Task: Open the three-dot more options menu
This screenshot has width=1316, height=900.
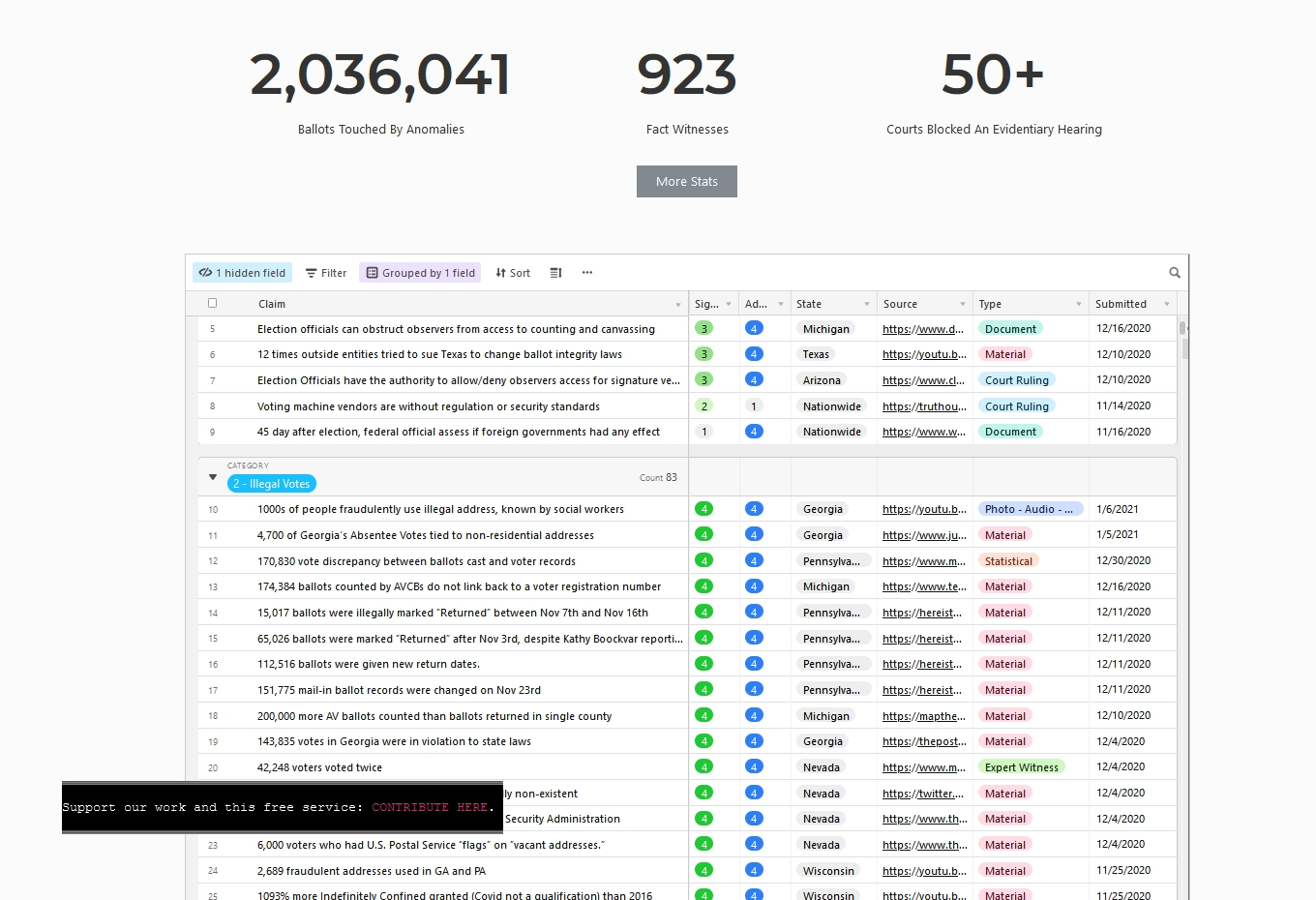Action: pyautogui.click(x=587, y=273)
